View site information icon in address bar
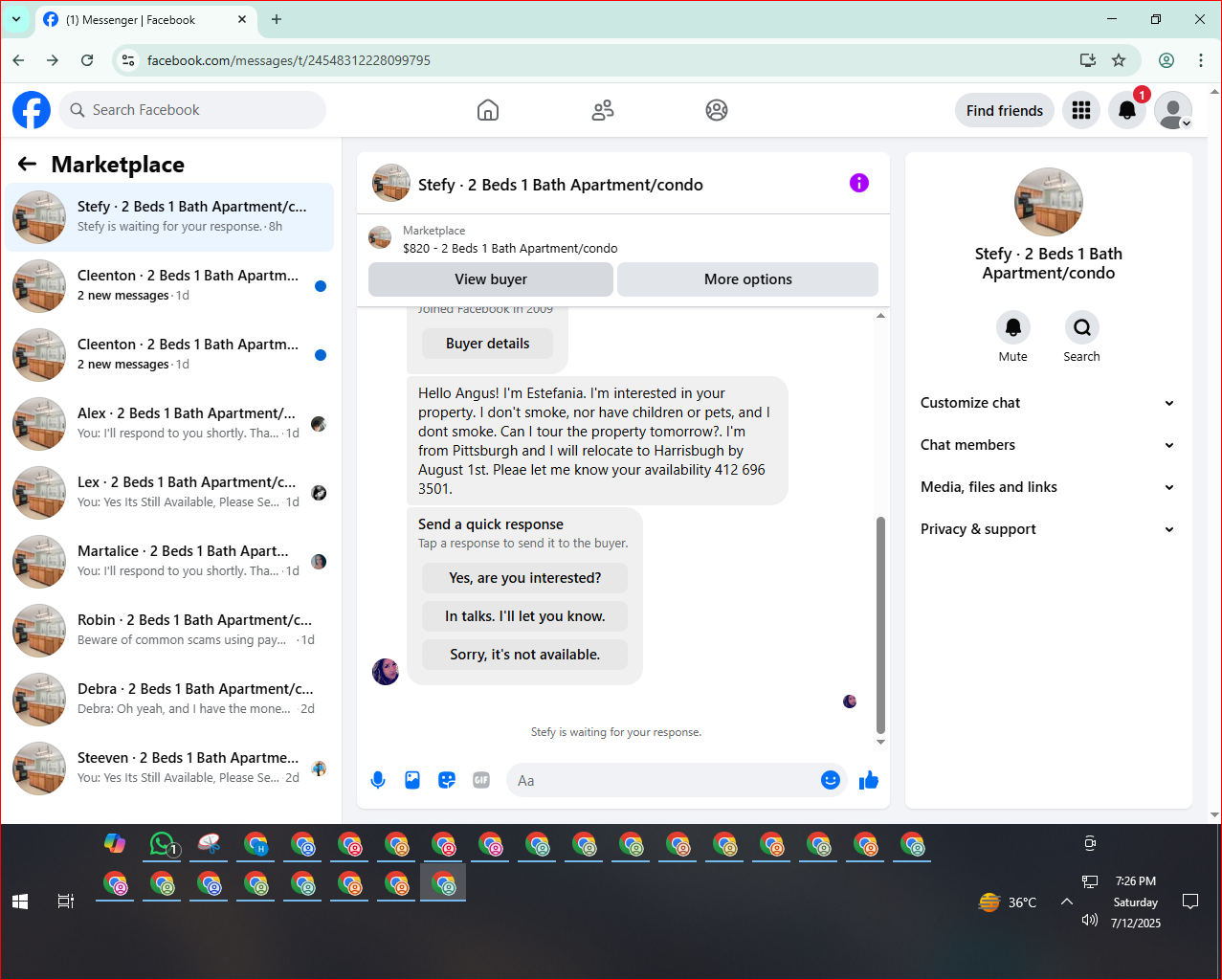The height and width of the screenshot is (980, 1222). click(127, 60)
